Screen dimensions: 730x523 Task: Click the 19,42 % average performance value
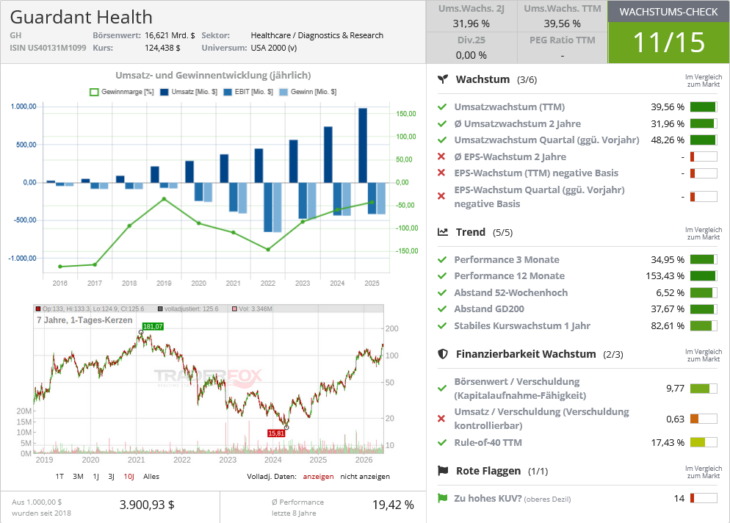[393, 505]
